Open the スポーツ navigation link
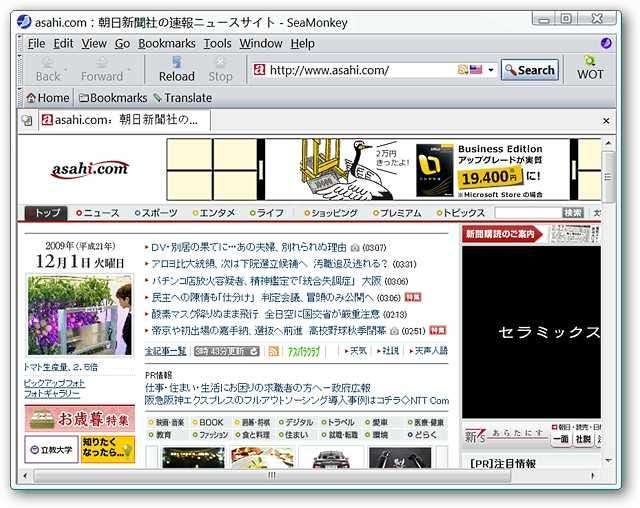The height and width of the screenshot is (508, 640). (158, 213)
